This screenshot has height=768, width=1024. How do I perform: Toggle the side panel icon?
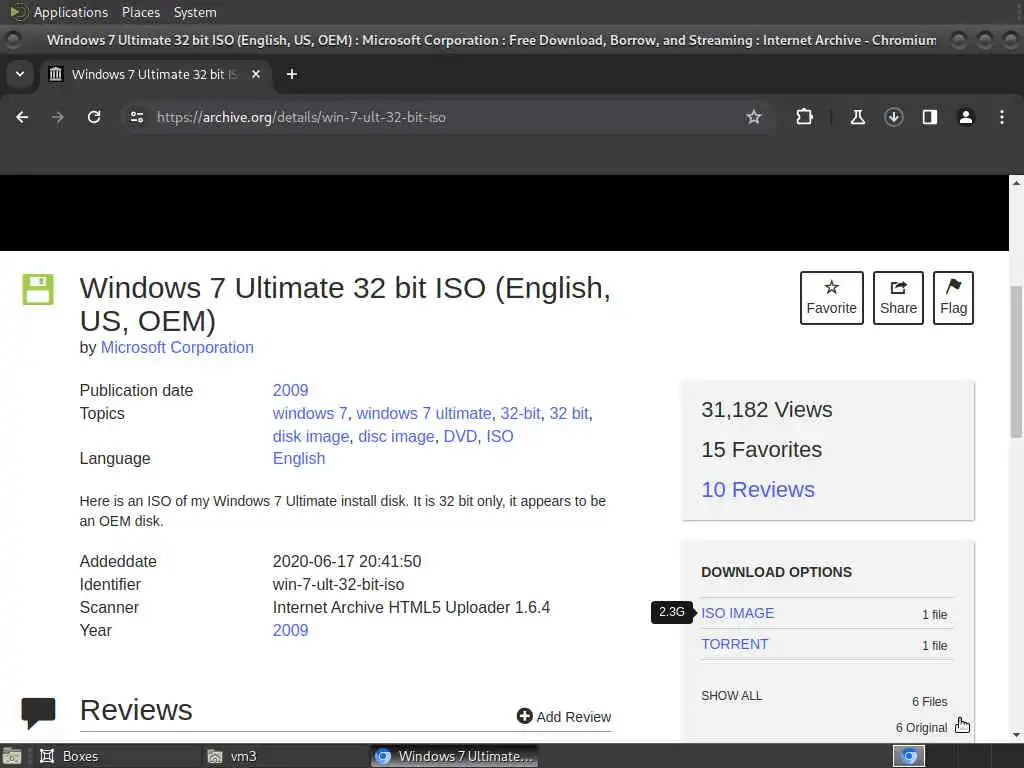coord(929,117)
